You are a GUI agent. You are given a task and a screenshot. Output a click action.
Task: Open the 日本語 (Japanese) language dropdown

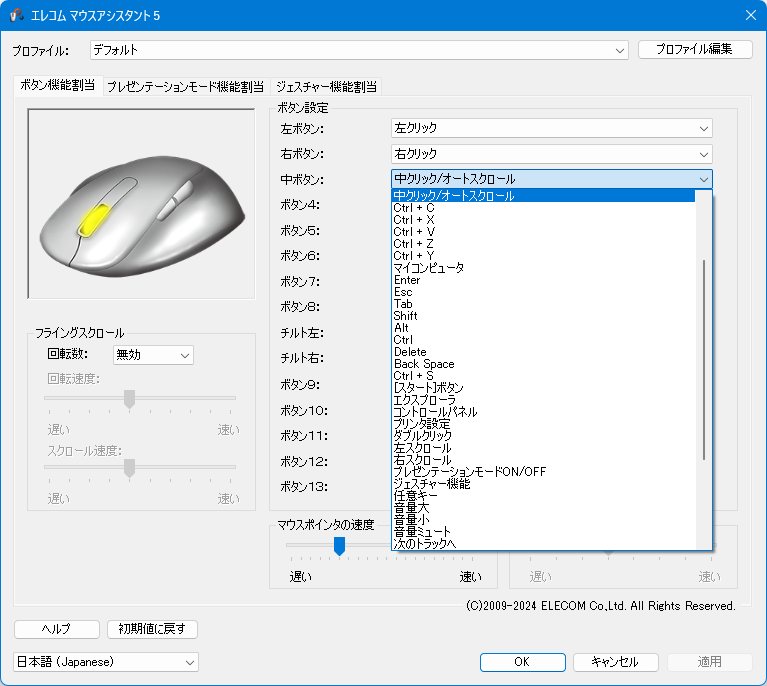point(106,662)
